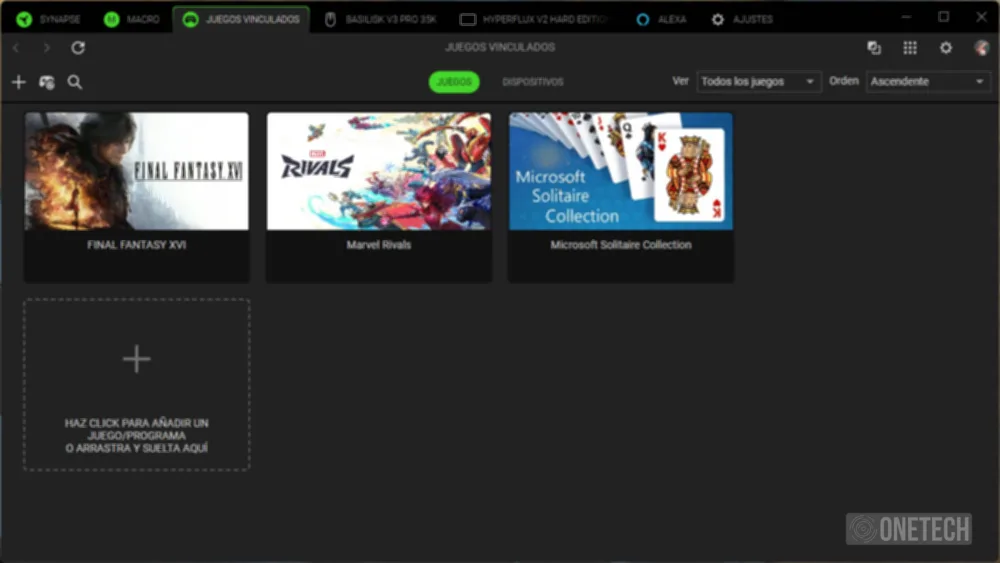Click the FINAL FANTASY XVI title label
The image size is (1000, 563).
136,245
